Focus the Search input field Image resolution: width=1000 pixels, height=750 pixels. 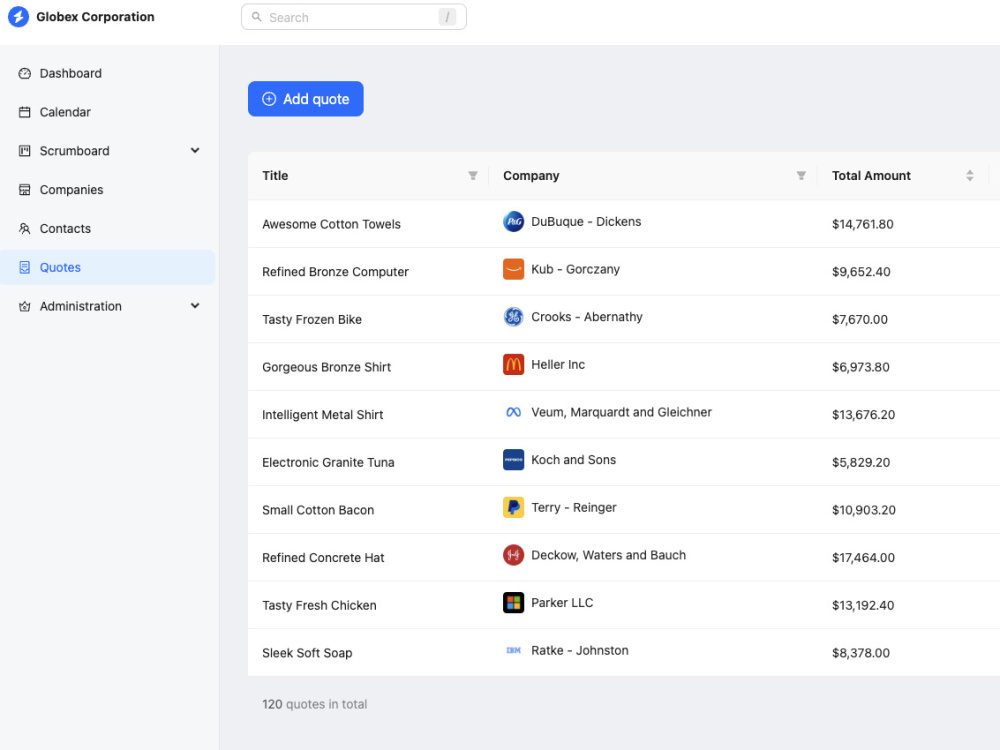coord(354,17)
